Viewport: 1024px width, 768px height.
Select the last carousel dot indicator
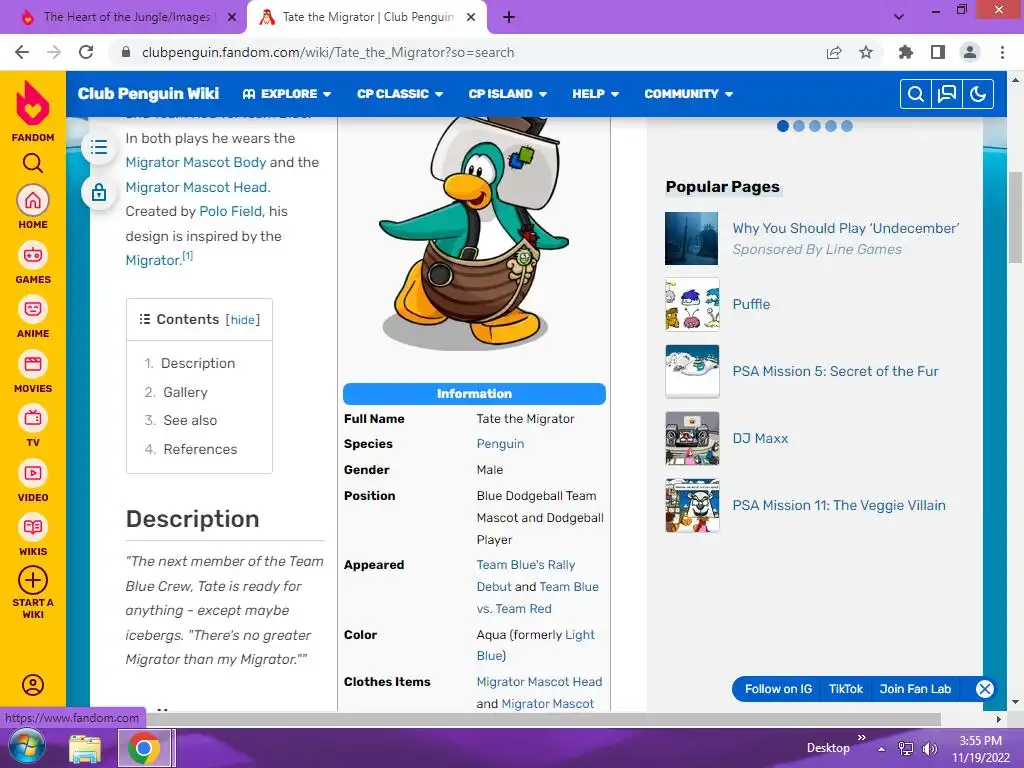847,126
